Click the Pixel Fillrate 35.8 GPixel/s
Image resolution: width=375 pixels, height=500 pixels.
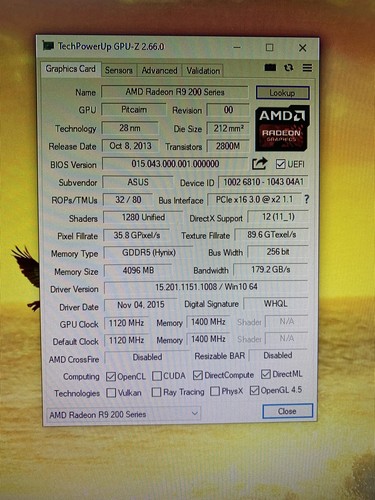pyautogui.click(x=137, y=235)
